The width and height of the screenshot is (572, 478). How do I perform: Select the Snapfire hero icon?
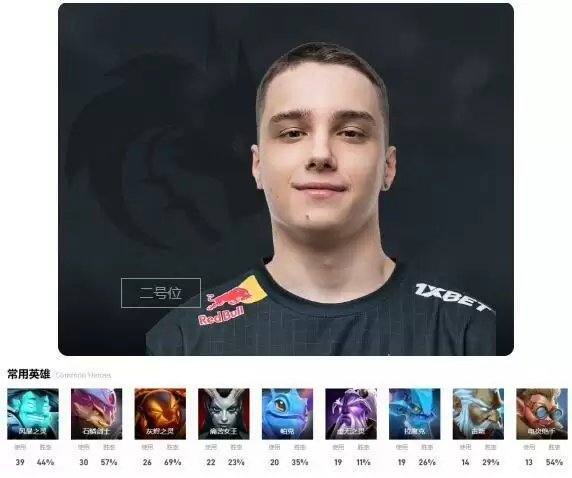(542, 413)
